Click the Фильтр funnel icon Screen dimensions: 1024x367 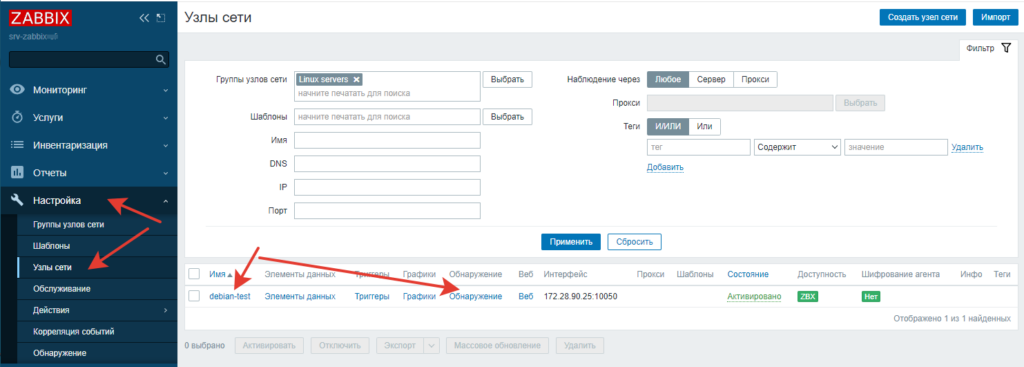coord(1006,48)
